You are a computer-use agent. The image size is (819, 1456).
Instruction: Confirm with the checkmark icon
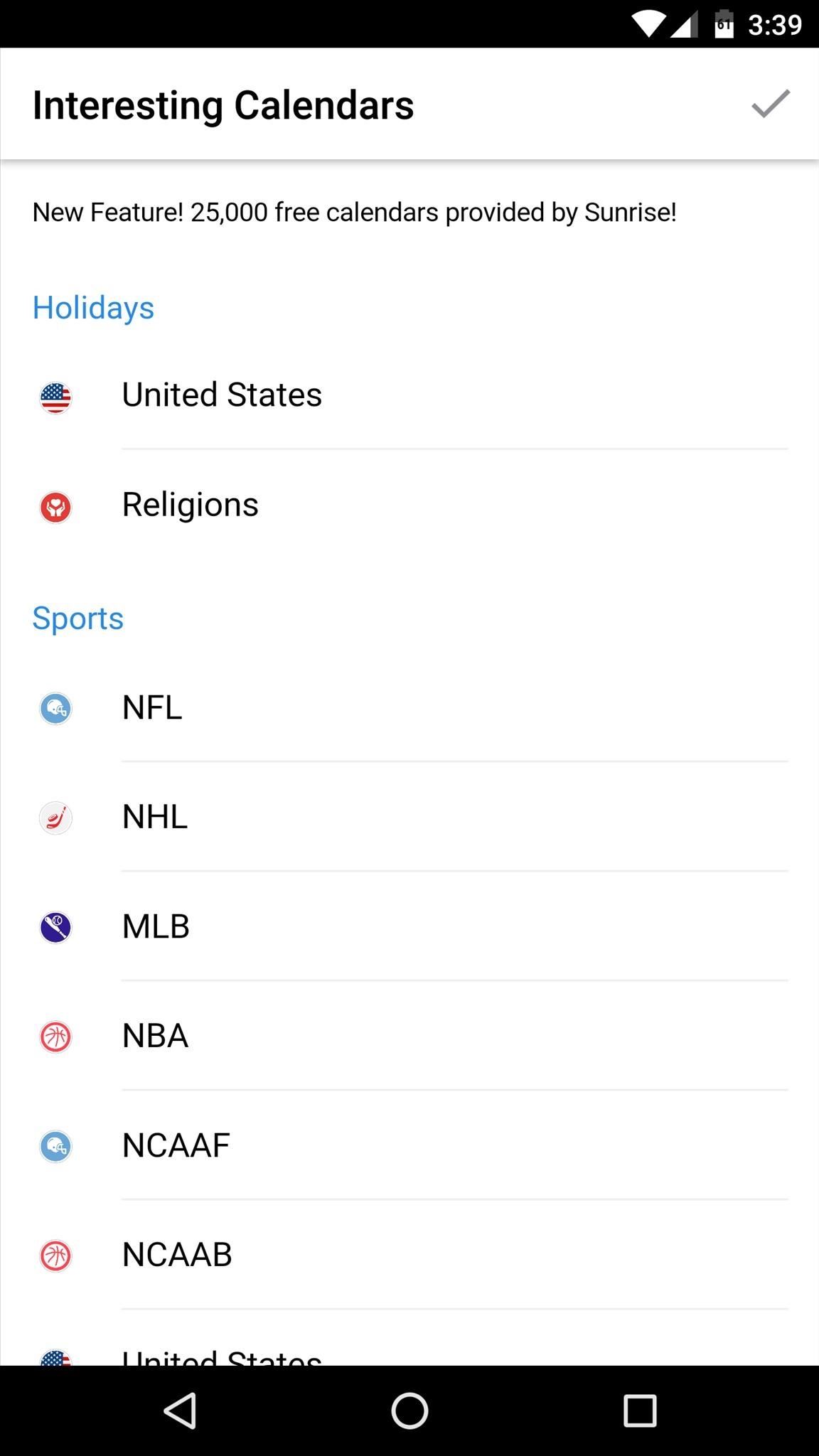[771, 104]
